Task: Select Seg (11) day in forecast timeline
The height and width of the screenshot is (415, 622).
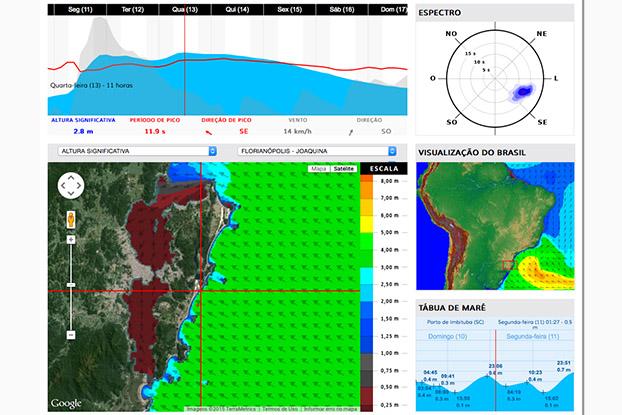Action: click(80, 10)
